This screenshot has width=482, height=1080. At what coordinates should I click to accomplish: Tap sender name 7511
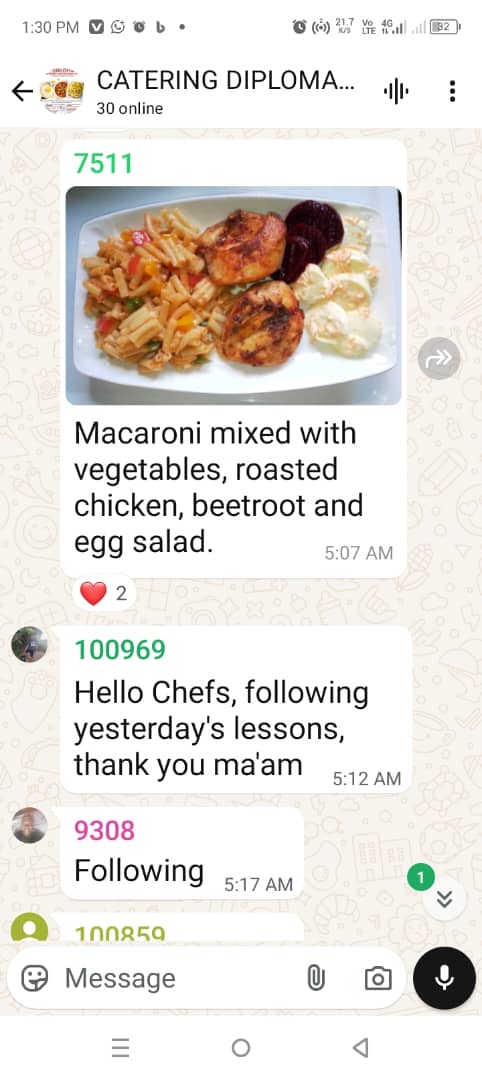(103, 164)
